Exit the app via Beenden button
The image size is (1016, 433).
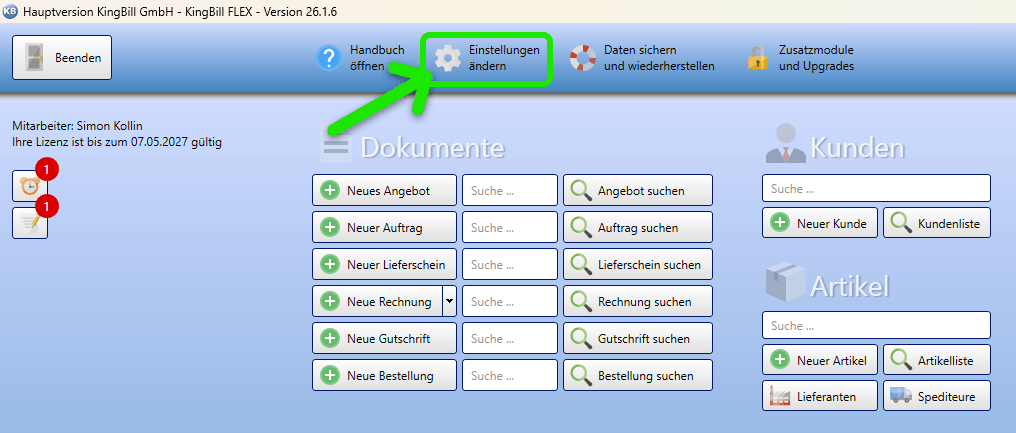[x=62, y=58]
